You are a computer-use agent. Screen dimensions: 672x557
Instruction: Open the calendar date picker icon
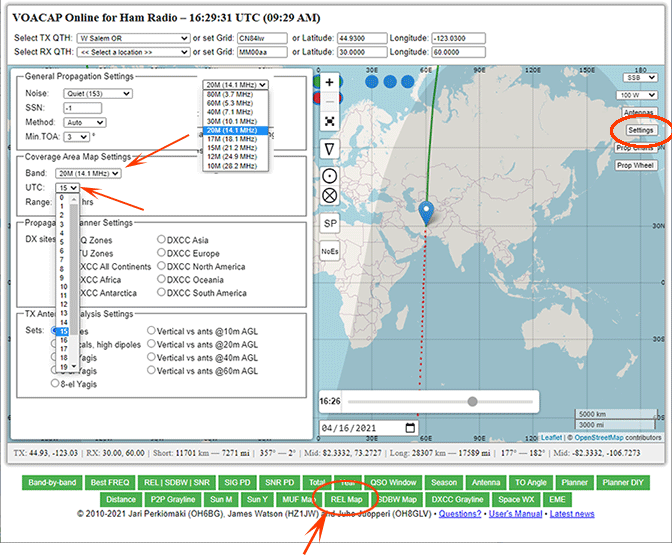click(x=410, y=428)
